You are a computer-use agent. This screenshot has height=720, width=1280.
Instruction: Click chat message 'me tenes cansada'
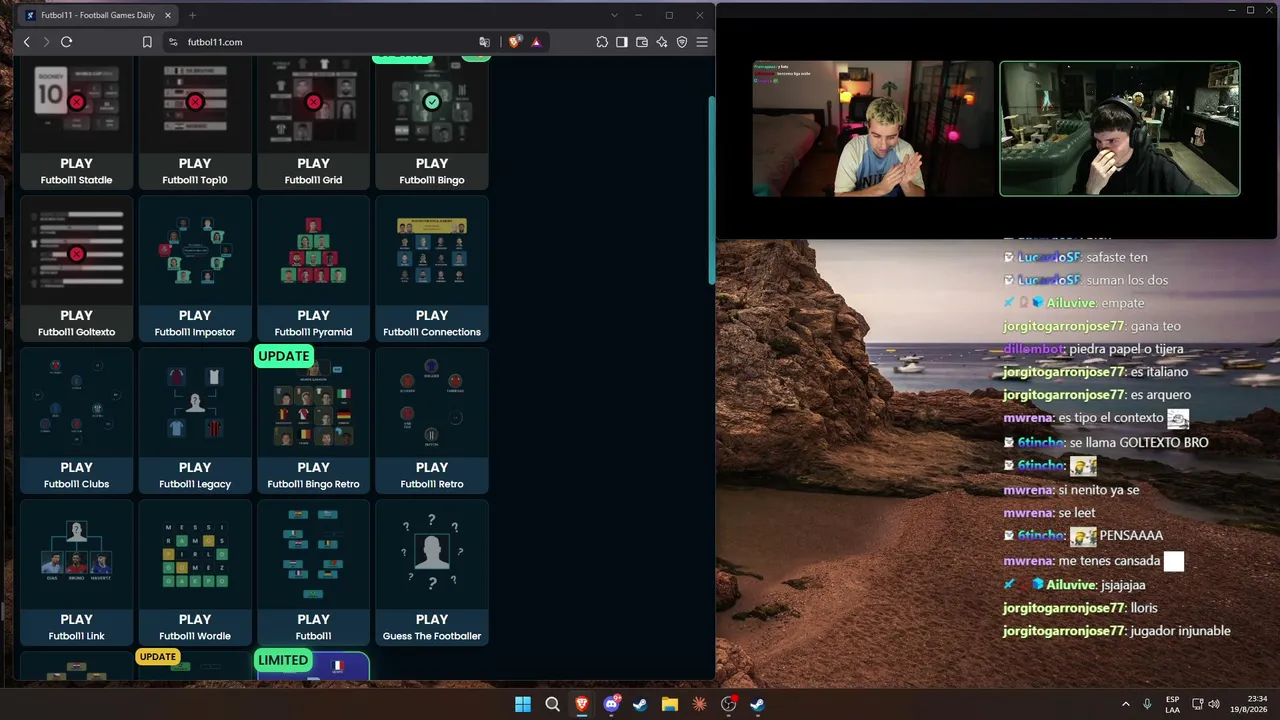tap(1110, 561)
